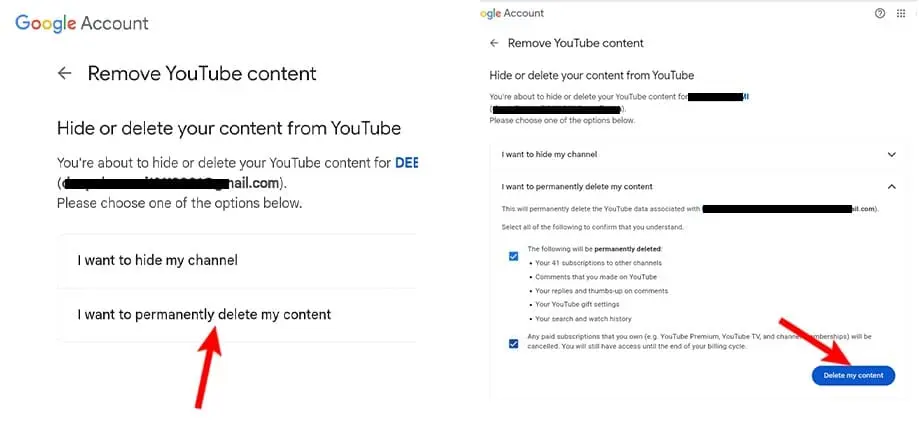This screenshot has height=422, width=919.
Task: Go back using left panel's back arrow
Action: [x=64, y=73]
